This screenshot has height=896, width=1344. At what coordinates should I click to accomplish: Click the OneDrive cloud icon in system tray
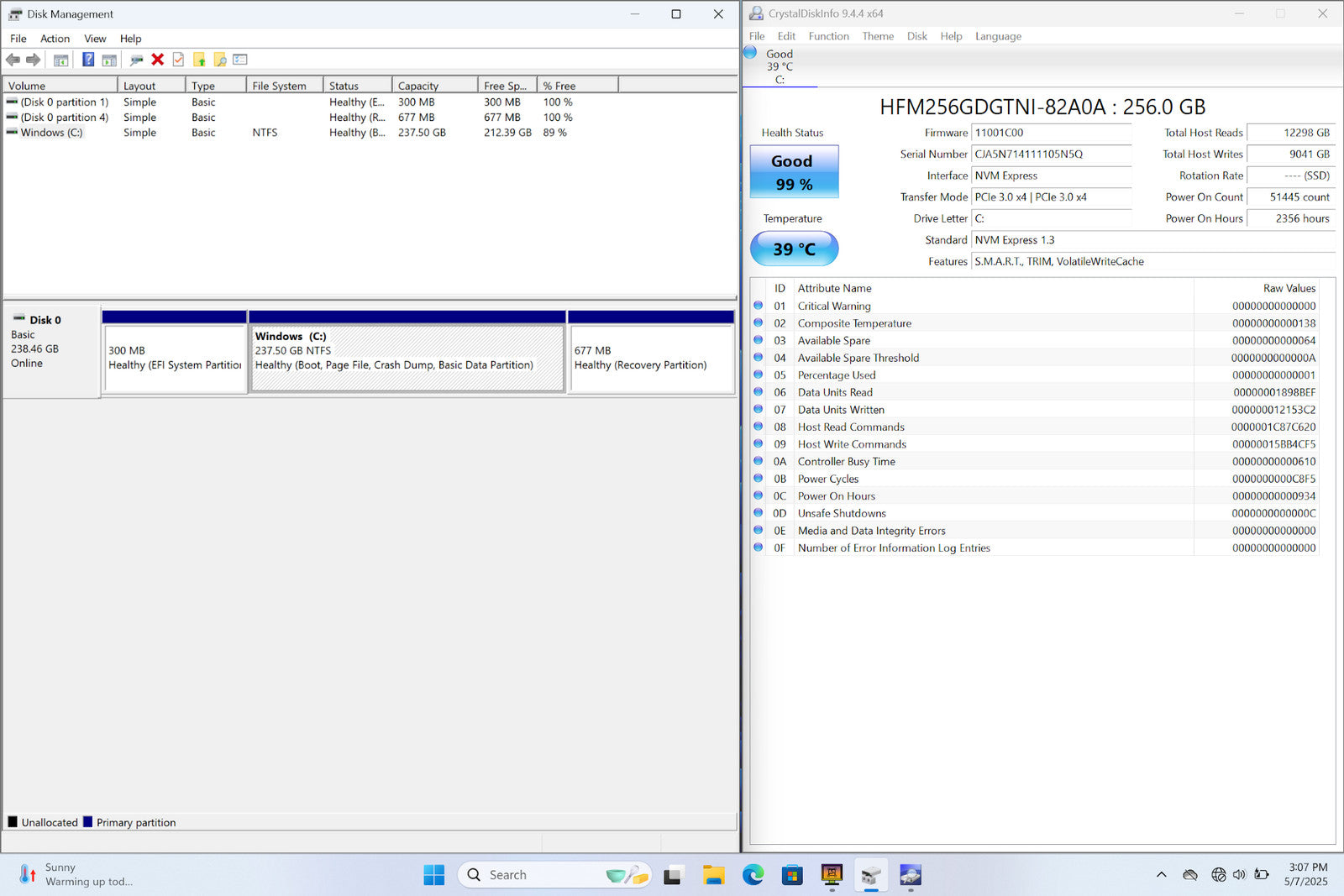coord(1190,875)
